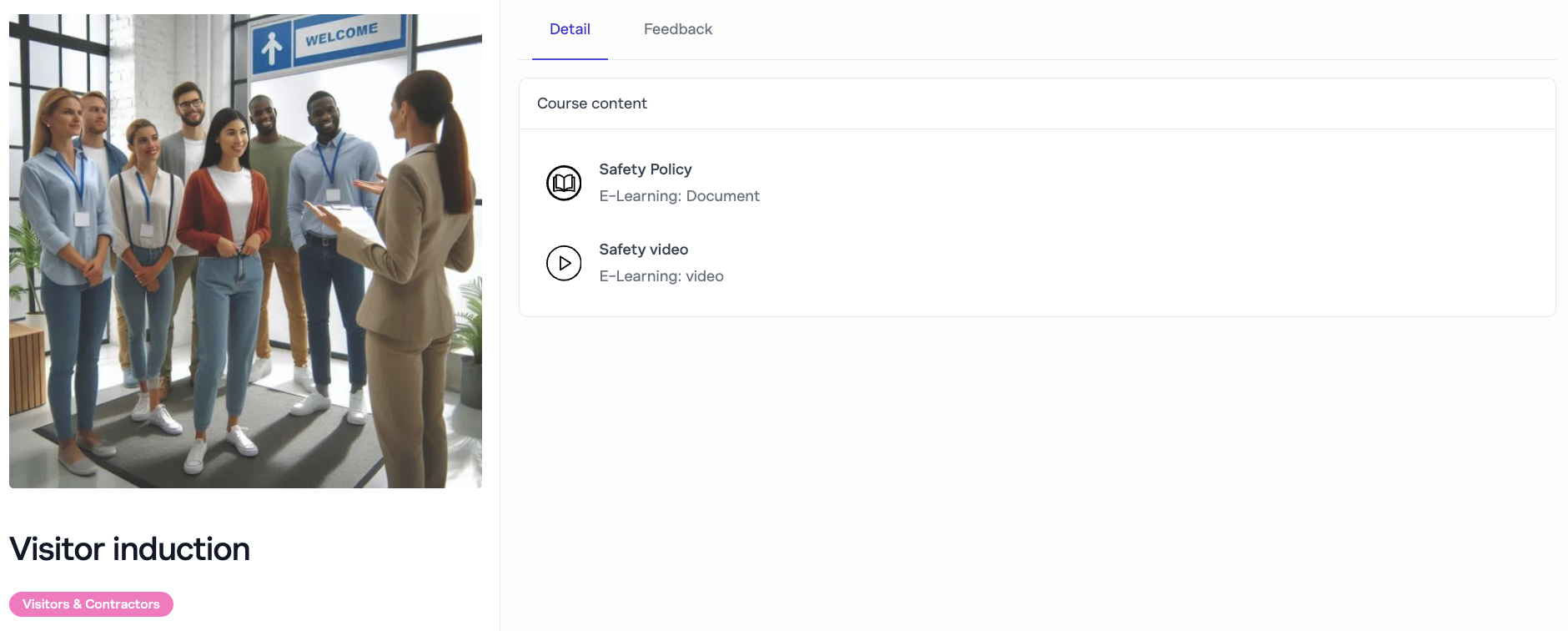This screenshot has height=631, width=1568.
Task: Open the Safety Policy course item title
Action: [x=645, y=169]
